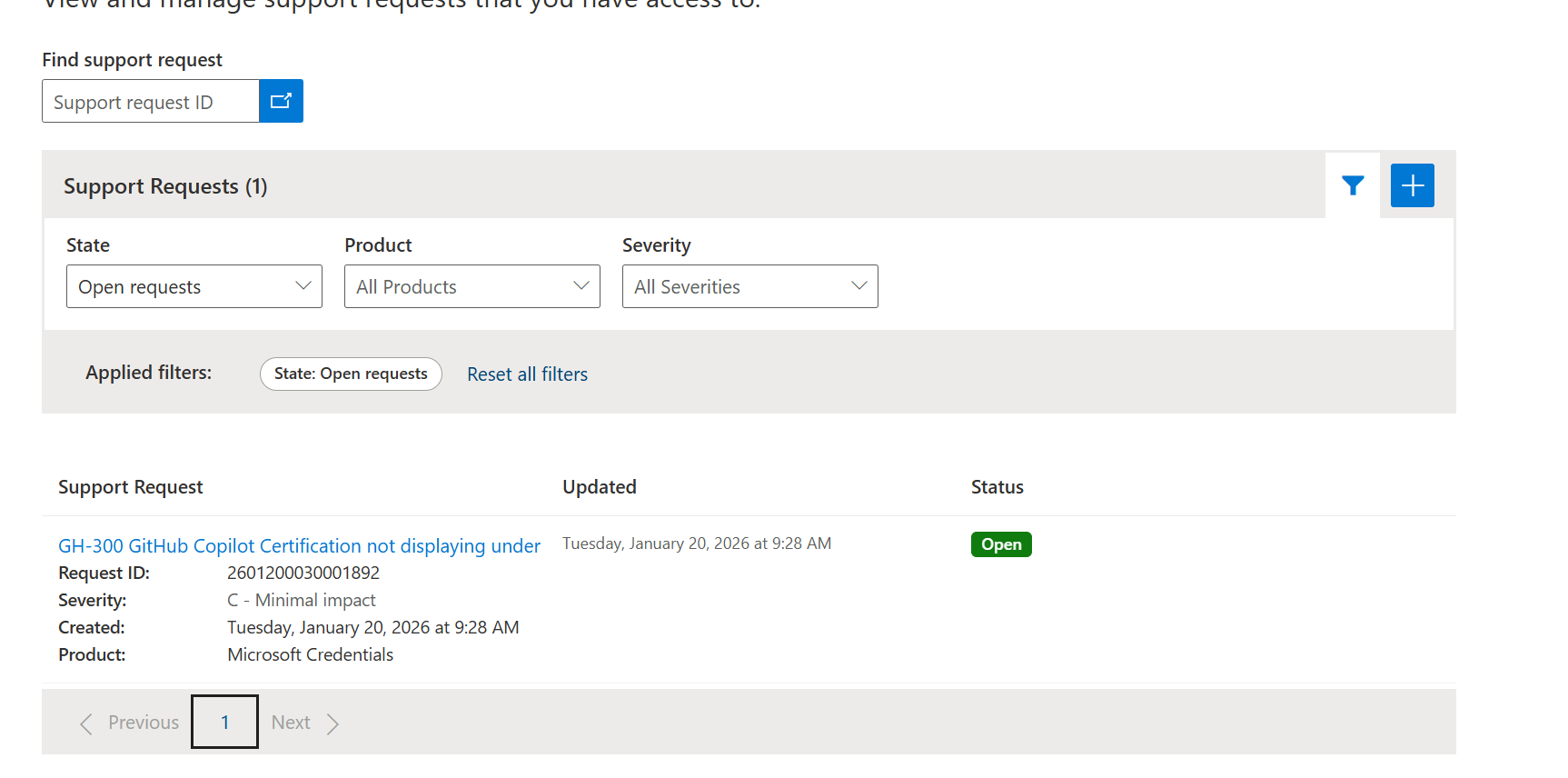The image size is (1568, 778).
Task: Click inside the Support request ID field
Action: 151,101
